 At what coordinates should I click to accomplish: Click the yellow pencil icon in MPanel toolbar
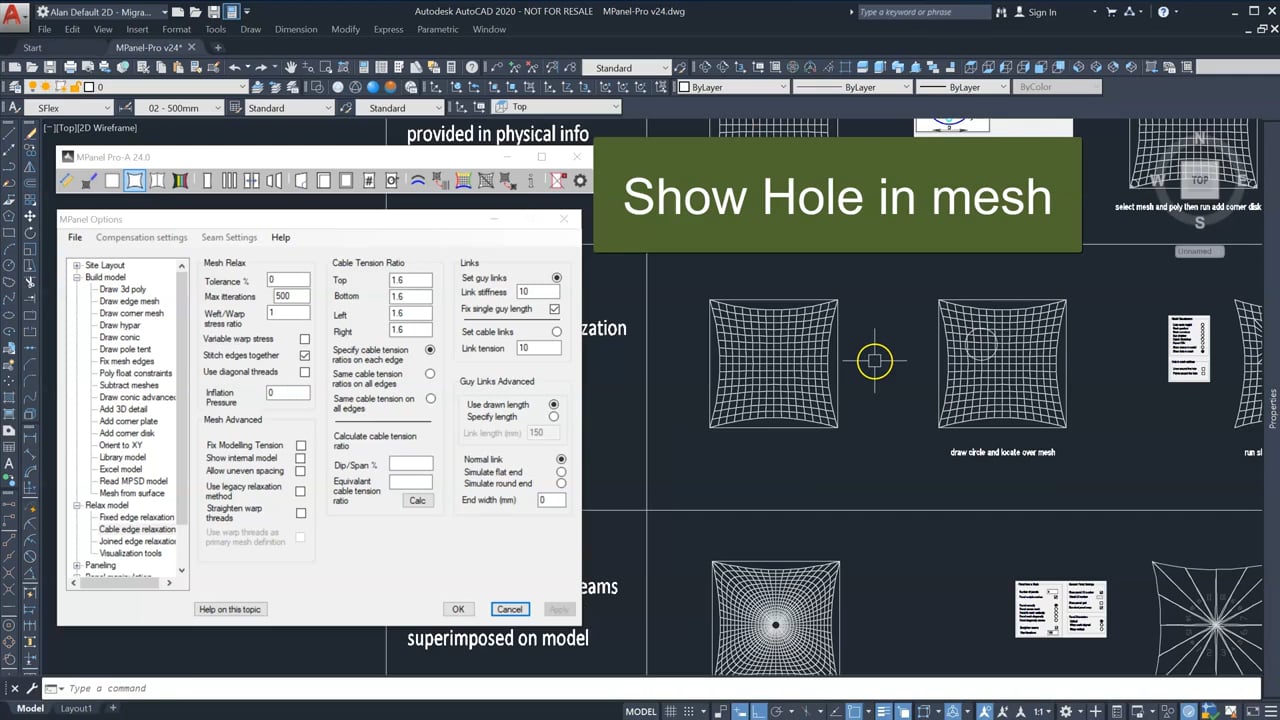tap(67, 181)
